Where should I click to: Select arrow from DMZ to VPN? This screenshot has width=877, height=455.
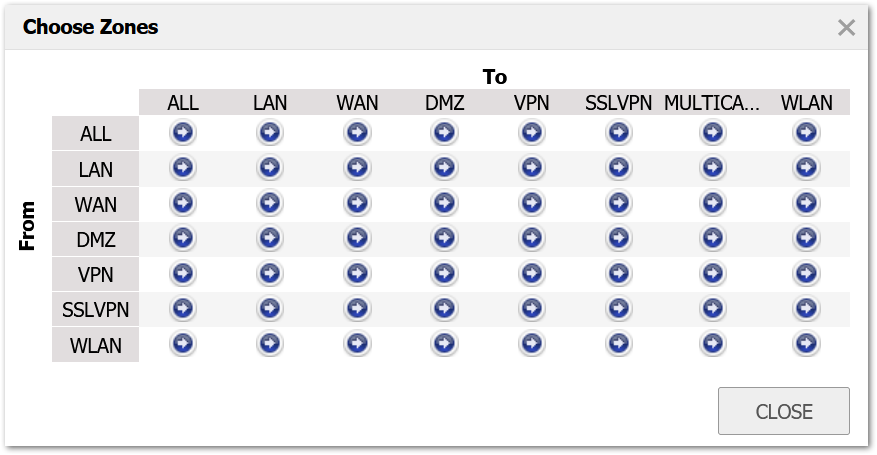[532, 238]
